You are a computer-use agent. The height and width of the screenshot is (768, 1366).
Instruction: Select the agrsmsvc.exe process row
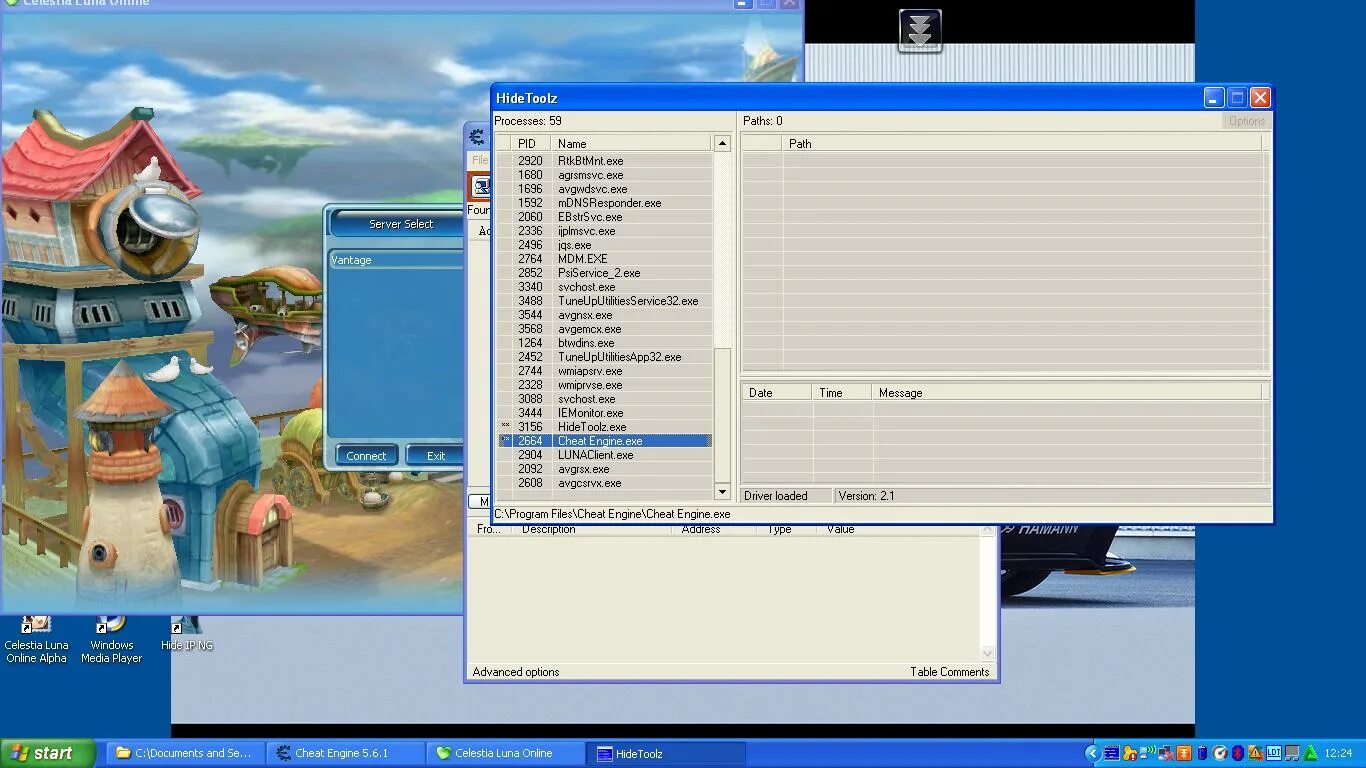[604, 175]
